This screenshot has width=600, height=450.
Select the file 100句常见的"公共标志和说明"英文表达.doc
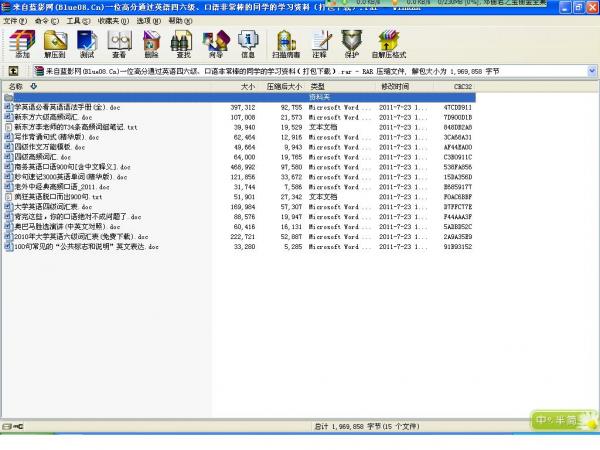pos(86,246)
